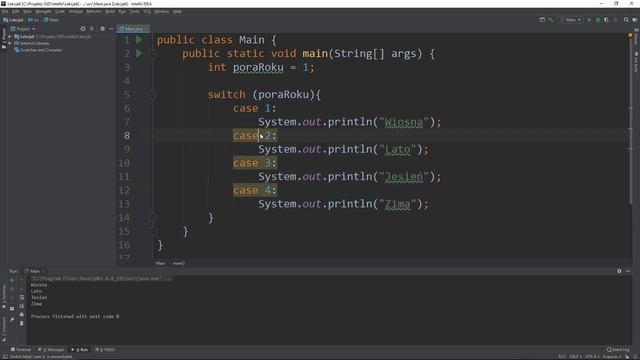This screenshot has width=640, height=360.
Task: Open the Edit menu
Action: (16, 11)
